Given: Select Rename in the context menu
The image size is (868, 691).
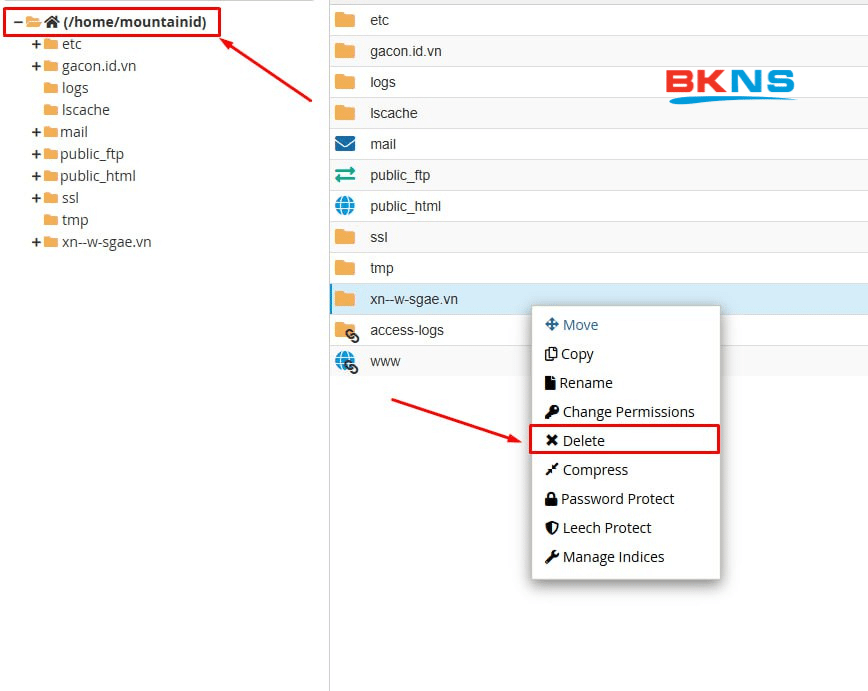Looking at the screenshot, I should pyautogui.click(x=586, y=383).
